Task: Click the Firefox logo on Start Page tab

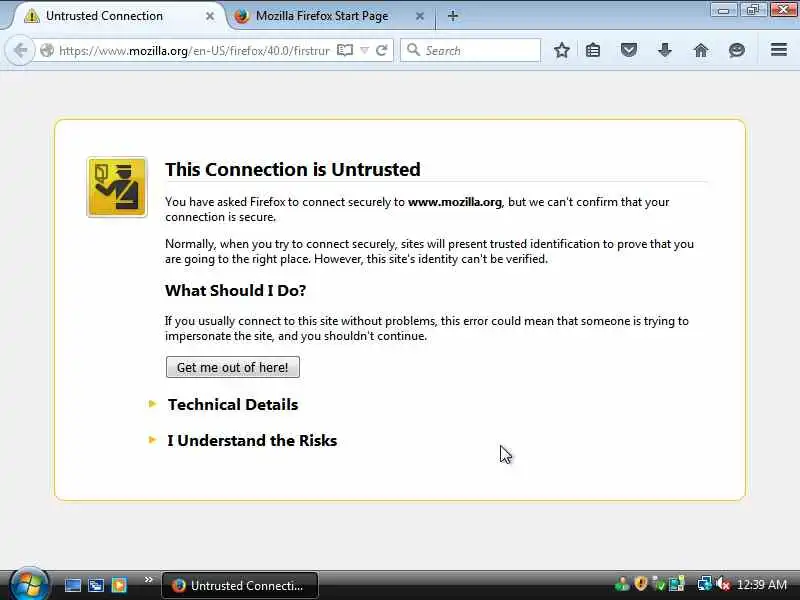Action: point(242,16)
